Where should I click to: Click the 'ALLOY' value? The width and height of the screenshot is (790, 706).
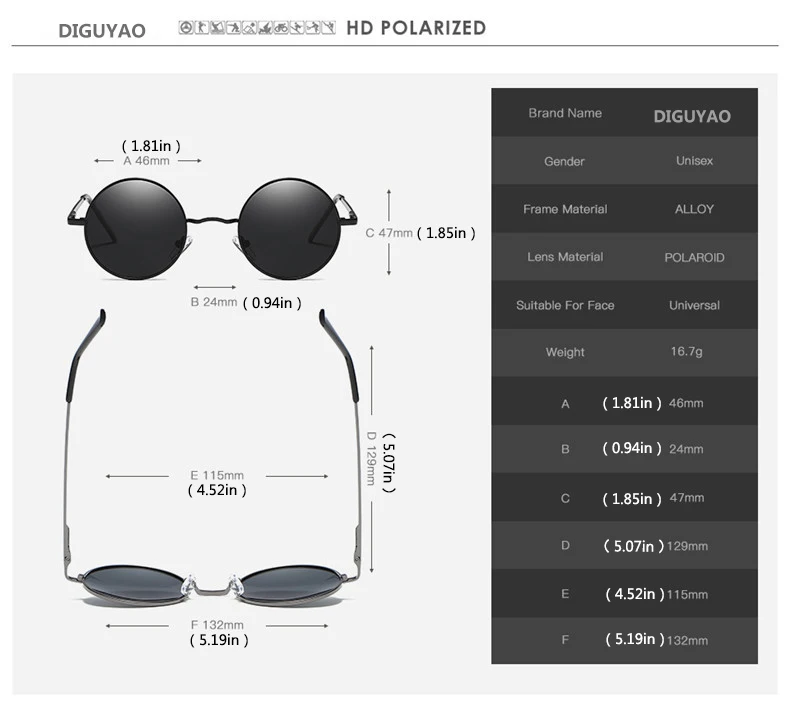pos(694,209)
